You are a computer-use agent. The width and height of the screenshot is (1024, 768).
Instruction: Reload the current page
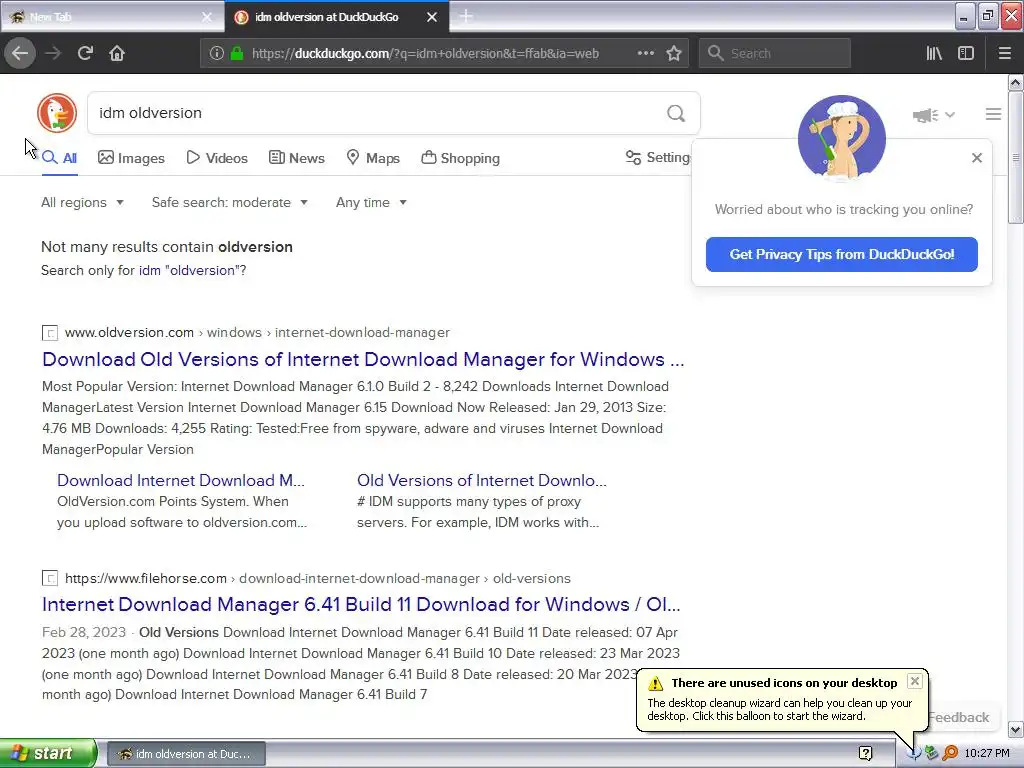[x=85, y=53]
